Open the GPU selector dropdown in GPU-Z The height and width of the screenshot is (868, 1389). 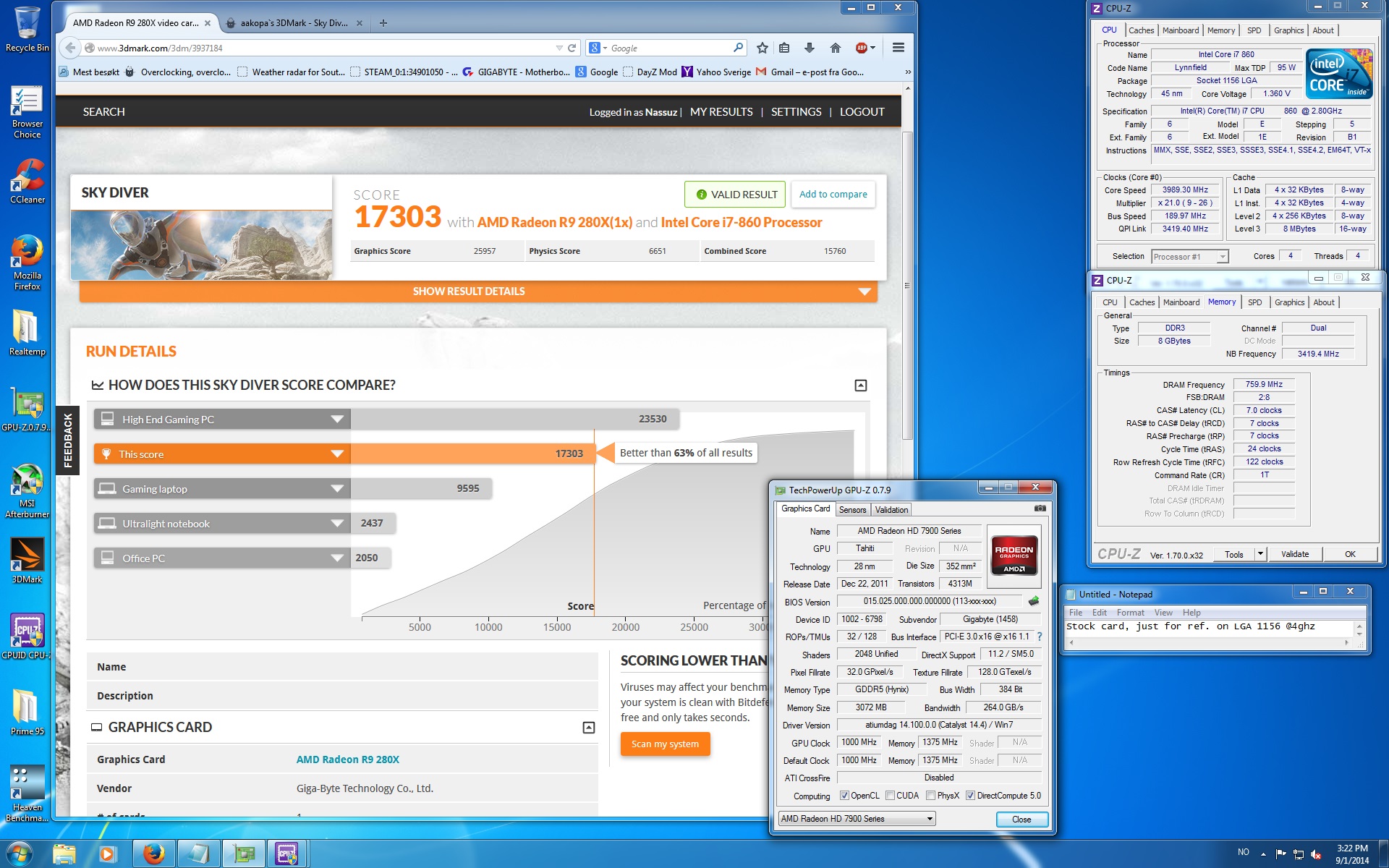(857, 819)
